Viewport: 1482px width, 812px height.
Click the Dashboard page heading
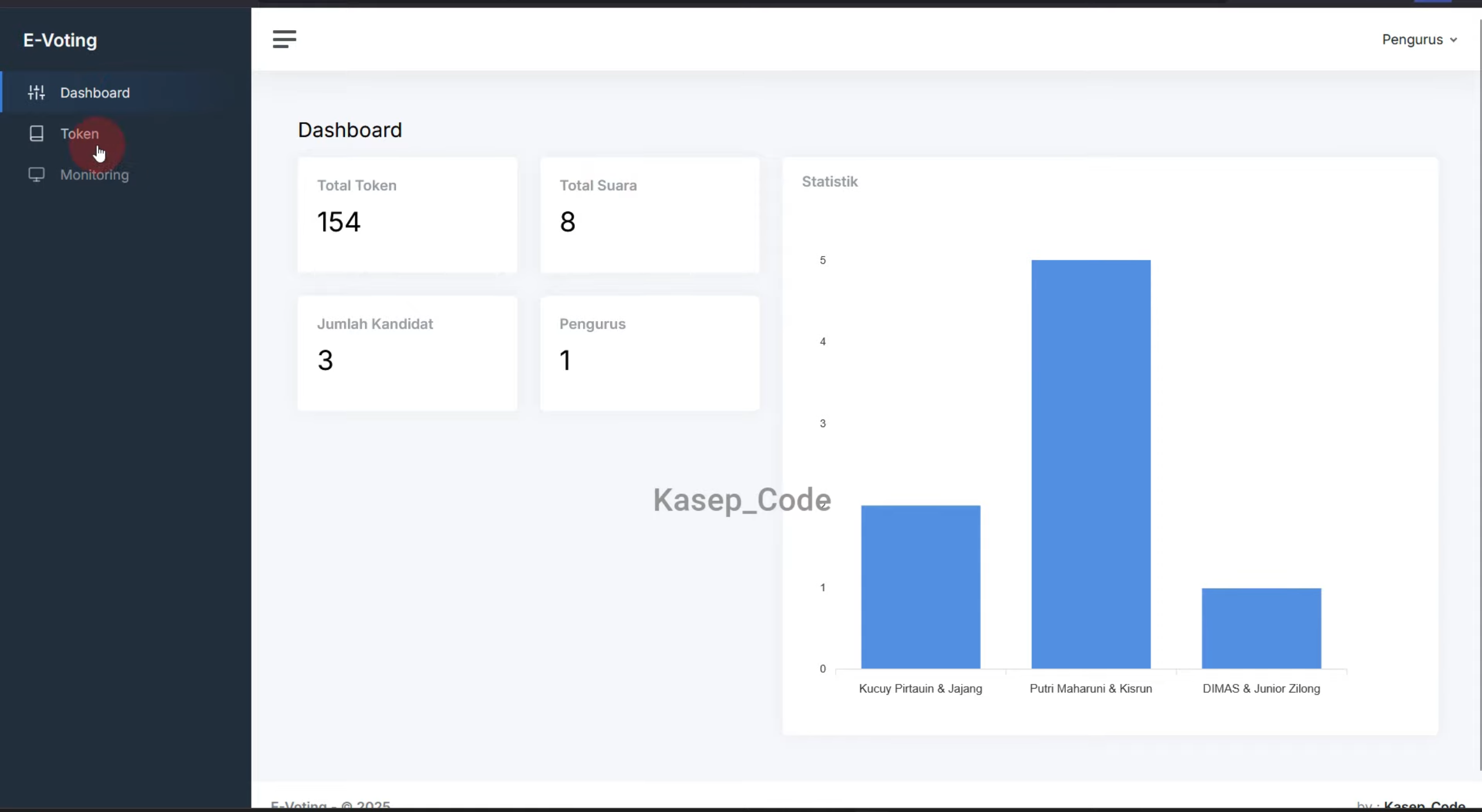349,130
